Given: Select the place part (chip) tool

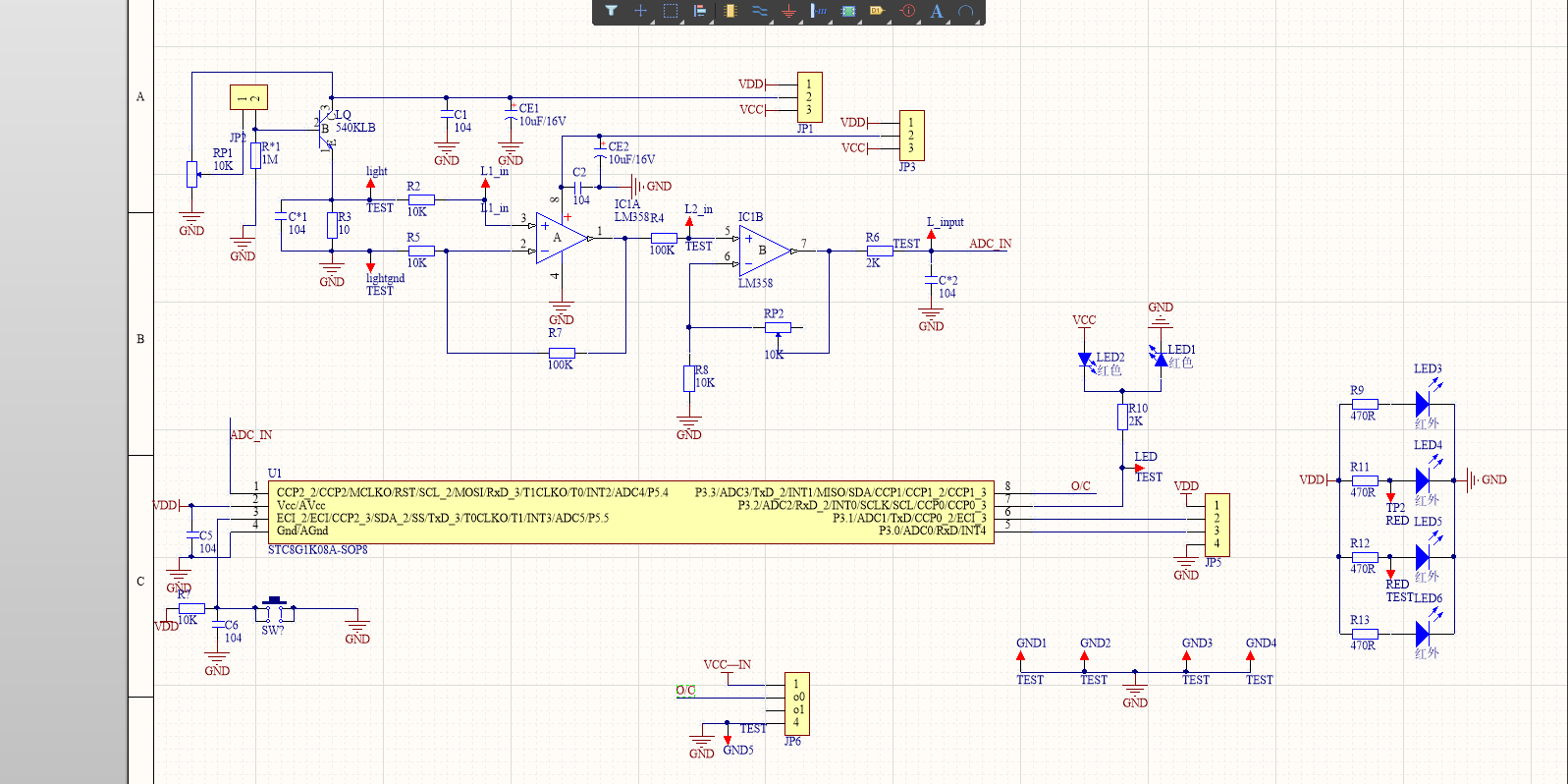Looking at the screenshot, I should point(730,11).
